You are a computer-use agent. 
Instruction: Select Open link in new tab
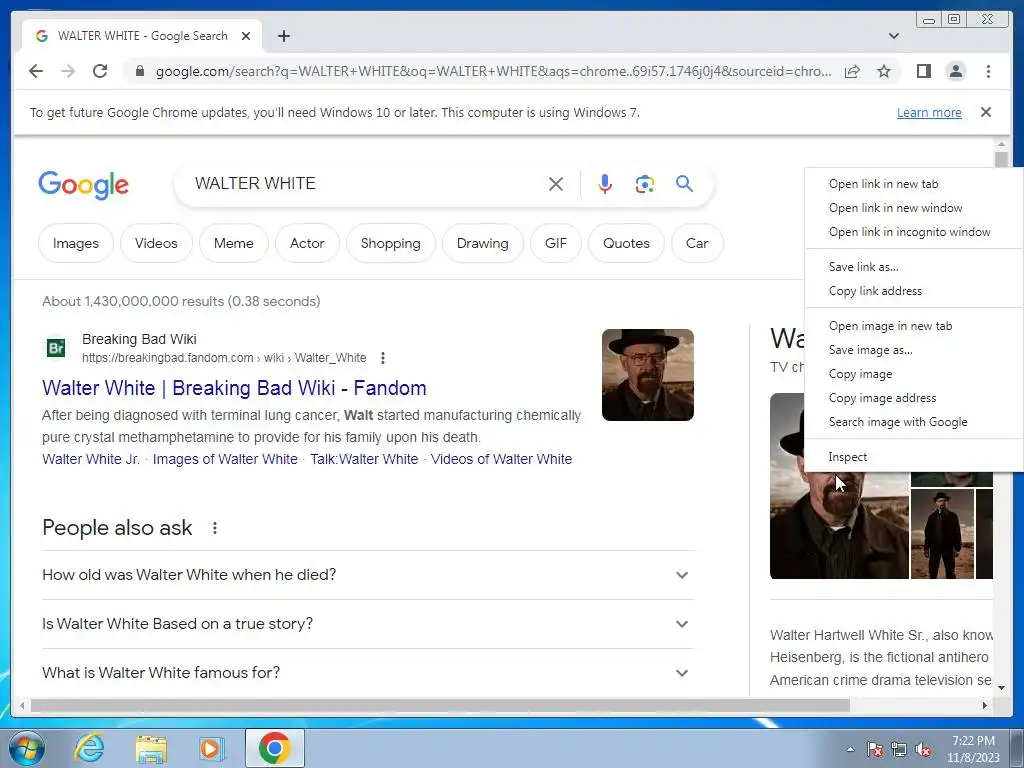tap(914, 184)
